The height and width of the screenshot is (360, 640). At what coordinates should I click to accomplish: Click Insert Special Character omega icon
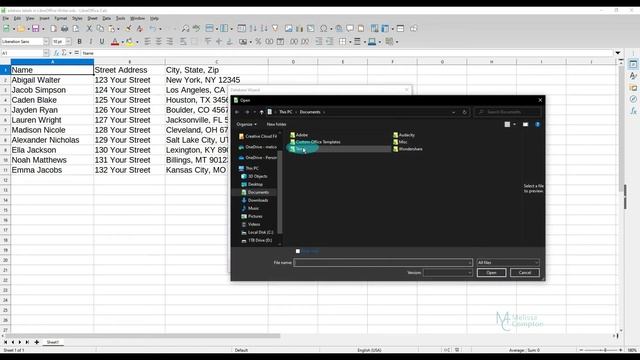coord(323,29)
